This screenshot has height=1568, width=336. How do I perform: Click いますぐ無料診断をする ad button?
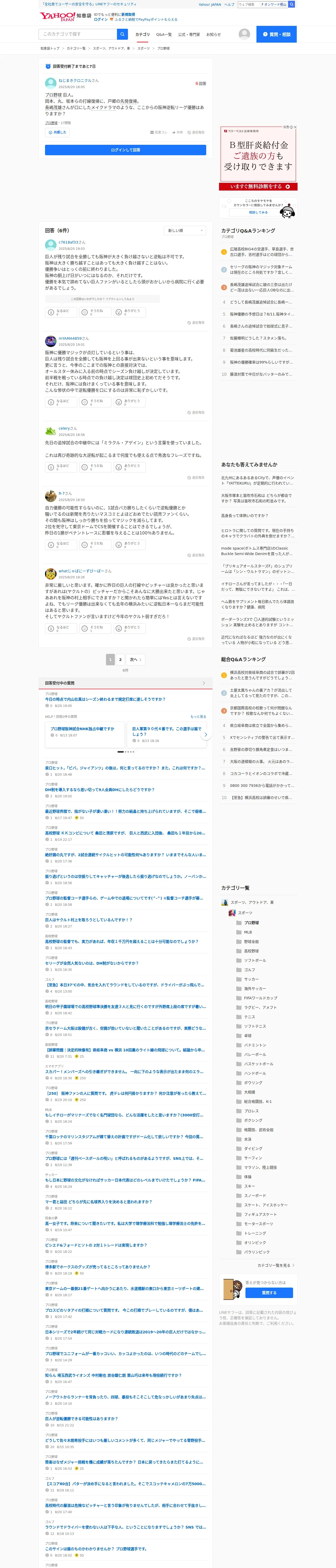point(258,187)
